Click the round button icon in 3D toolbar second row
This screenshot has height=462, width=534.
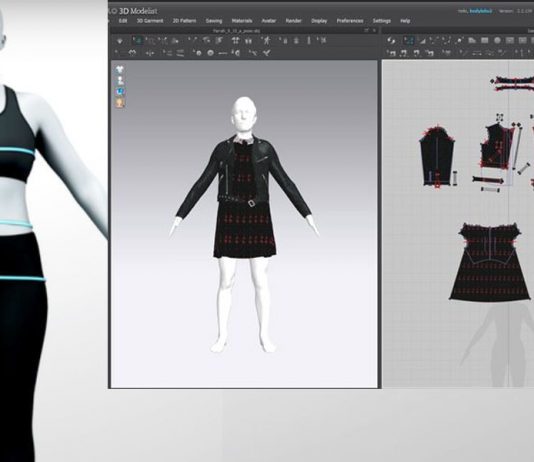(x=210, y=53)
